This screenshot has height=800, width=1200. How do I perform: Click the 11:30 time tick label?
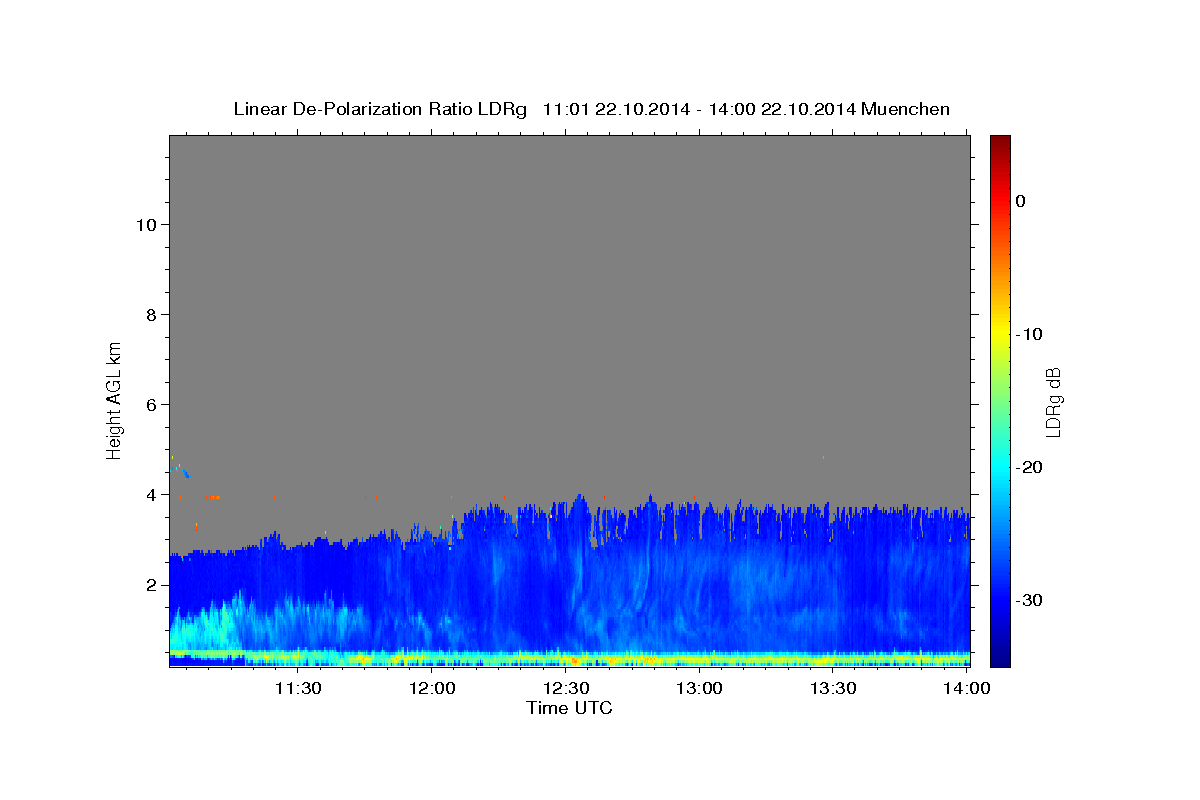click(298, 688)
